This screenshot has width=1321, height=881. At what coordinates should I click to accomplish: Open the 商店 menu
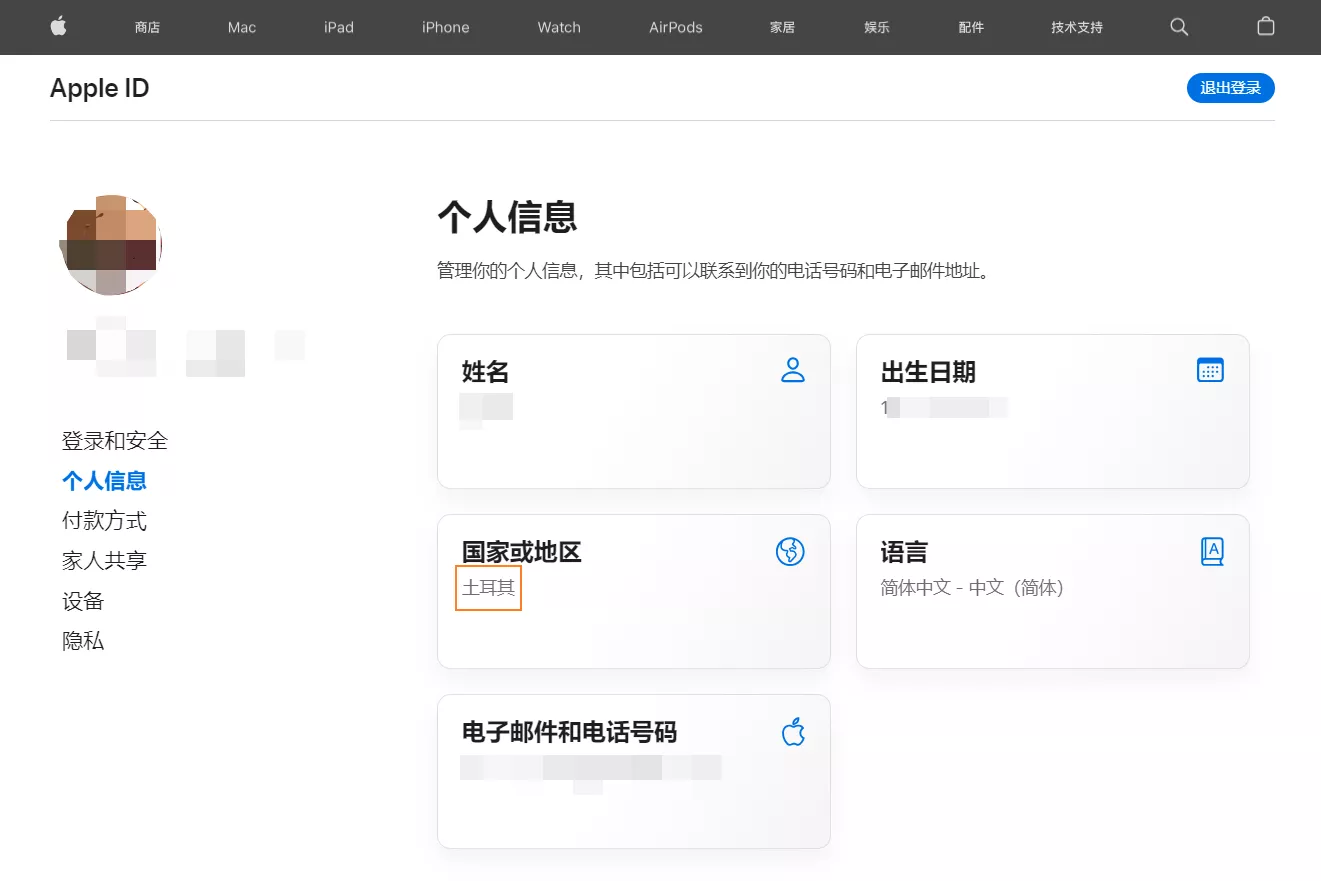tap(147, 27)
